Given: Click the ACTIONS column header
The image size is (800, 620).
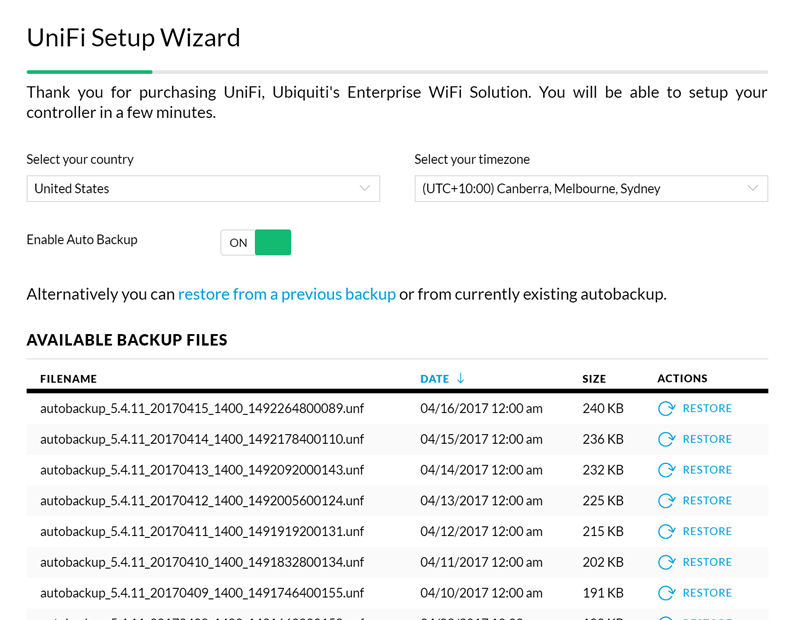Looking at the screenshot, I should pos(682,378).
